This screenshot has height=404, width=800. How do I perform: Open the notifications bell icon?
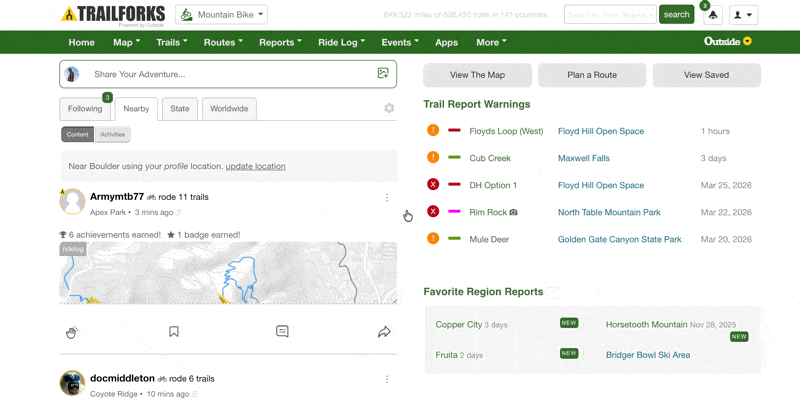coord(712,15)
